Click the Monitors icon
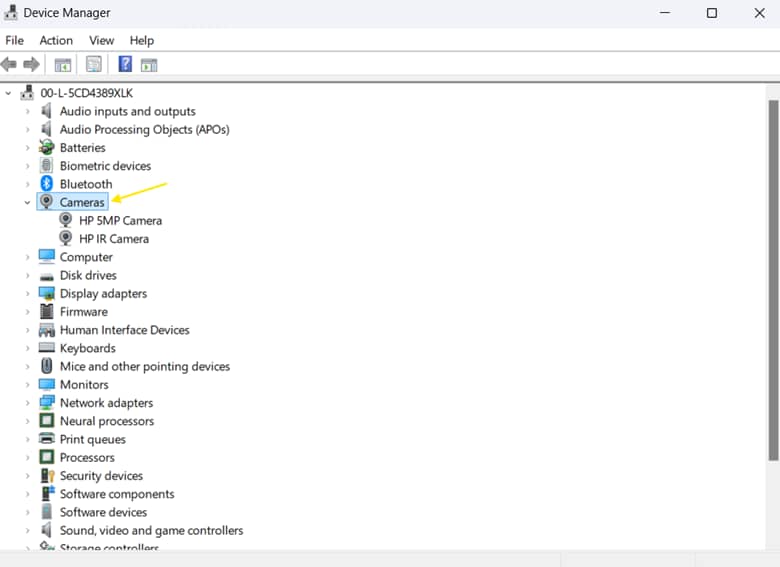The image size is (780, 567). (47, 384)
